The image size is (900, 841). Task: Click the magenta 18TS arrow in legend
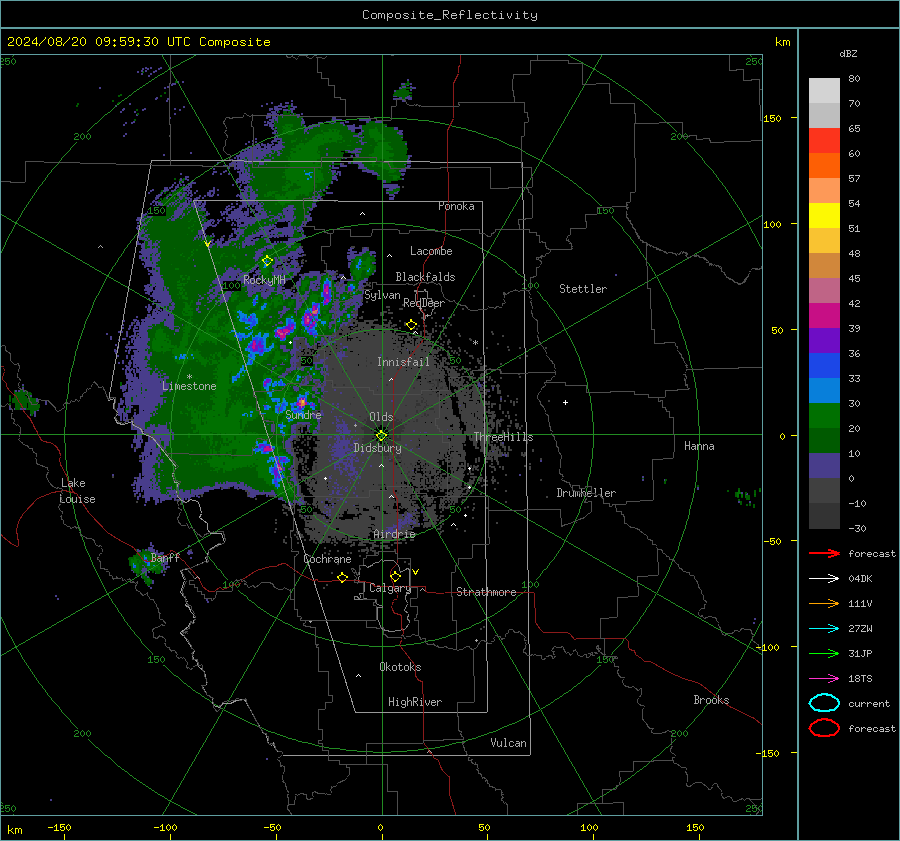[824, 679]
